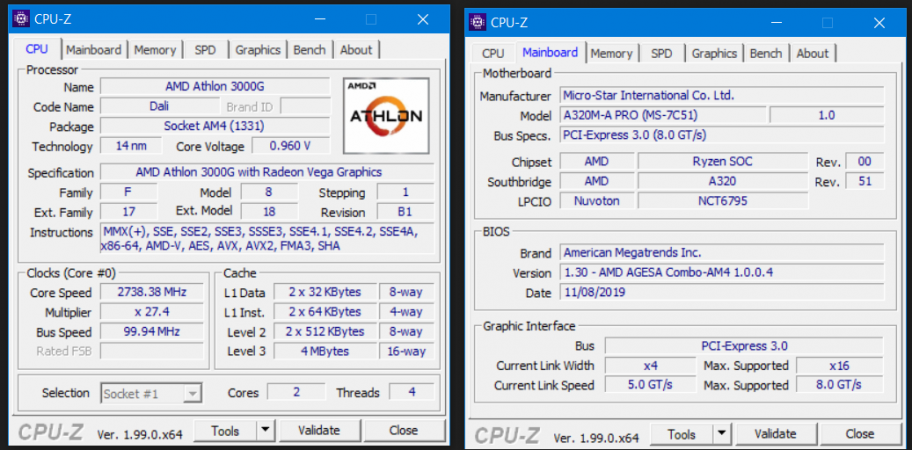Screen dimensions: 912x450
Task: Click Manufacturer value Micro-Star International Co. Ltd.
Action: [x=722, y=95]
